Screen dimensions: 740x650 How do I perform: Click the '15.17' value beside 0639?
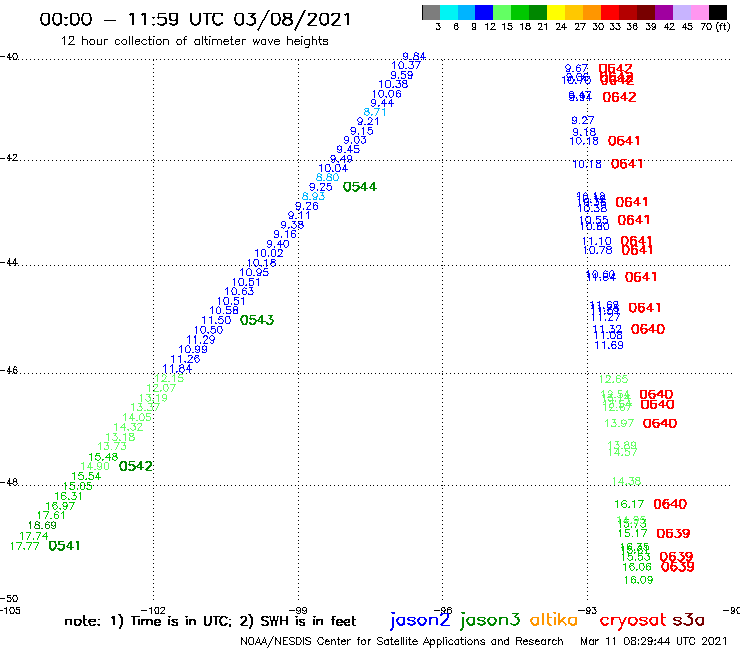click(x=632, y=533)
